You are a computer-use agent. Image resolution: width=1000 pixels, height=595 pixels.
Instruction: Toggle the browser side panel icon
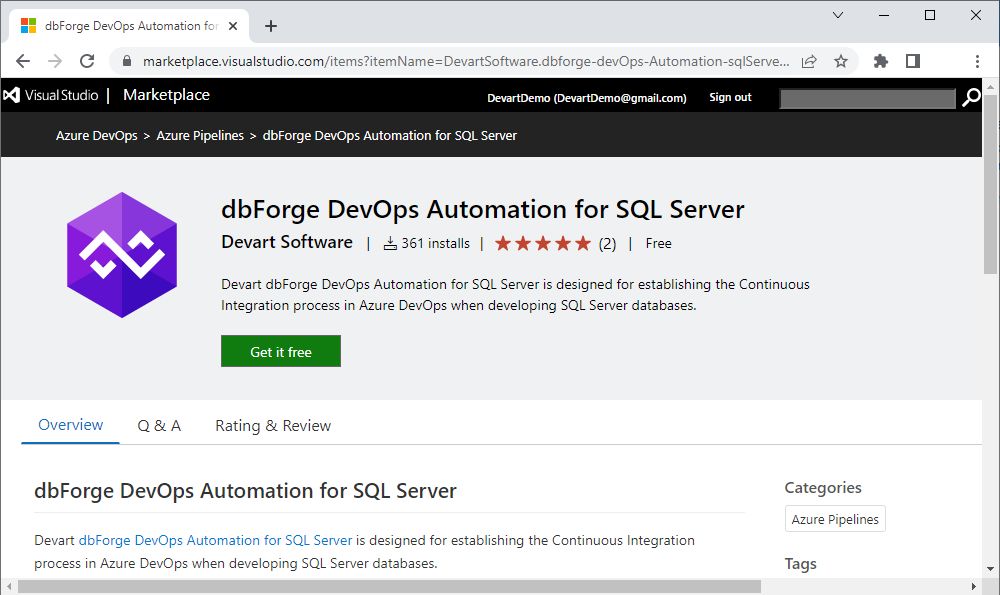coord(913,61)
